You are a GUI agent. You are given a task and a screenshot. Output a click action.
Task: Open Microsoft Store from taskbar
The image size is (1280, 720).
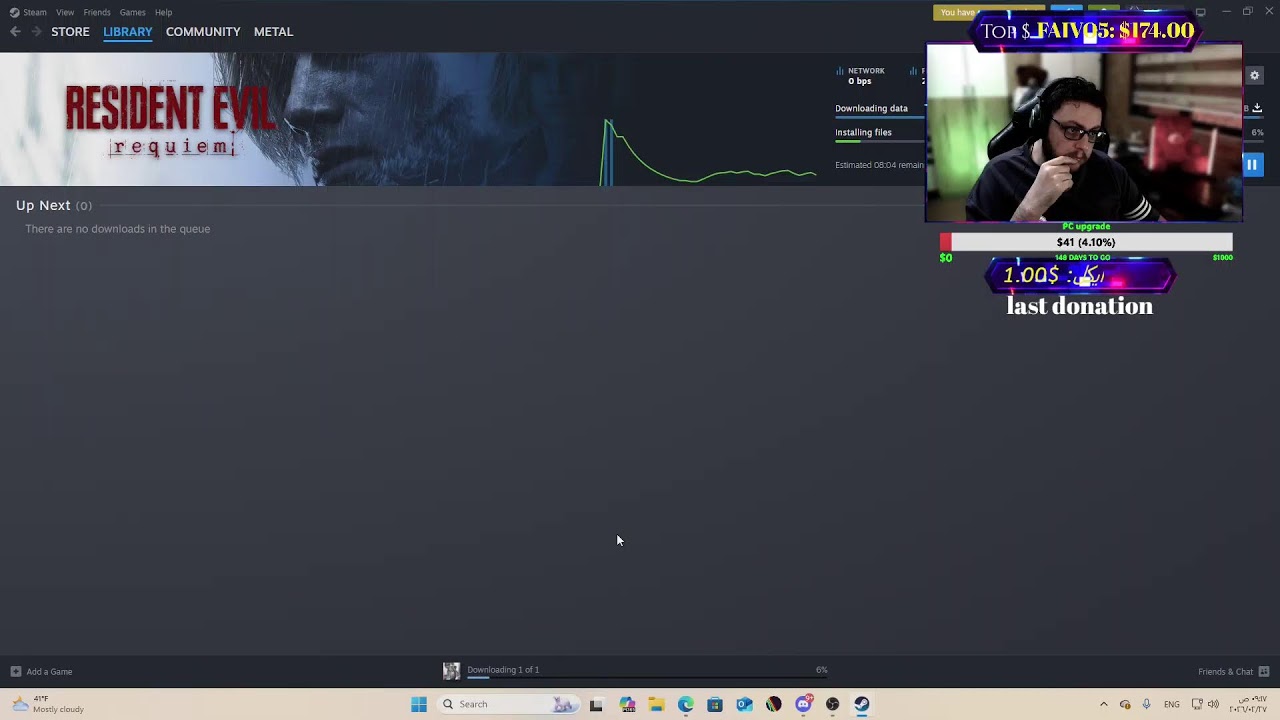click(x=715, y=704)
